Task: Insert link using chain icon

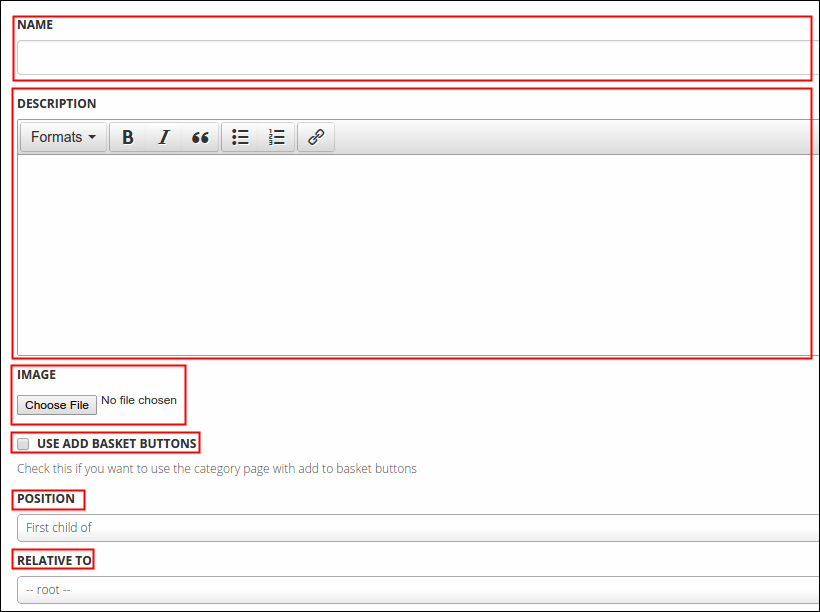Action: pos(316,137)
